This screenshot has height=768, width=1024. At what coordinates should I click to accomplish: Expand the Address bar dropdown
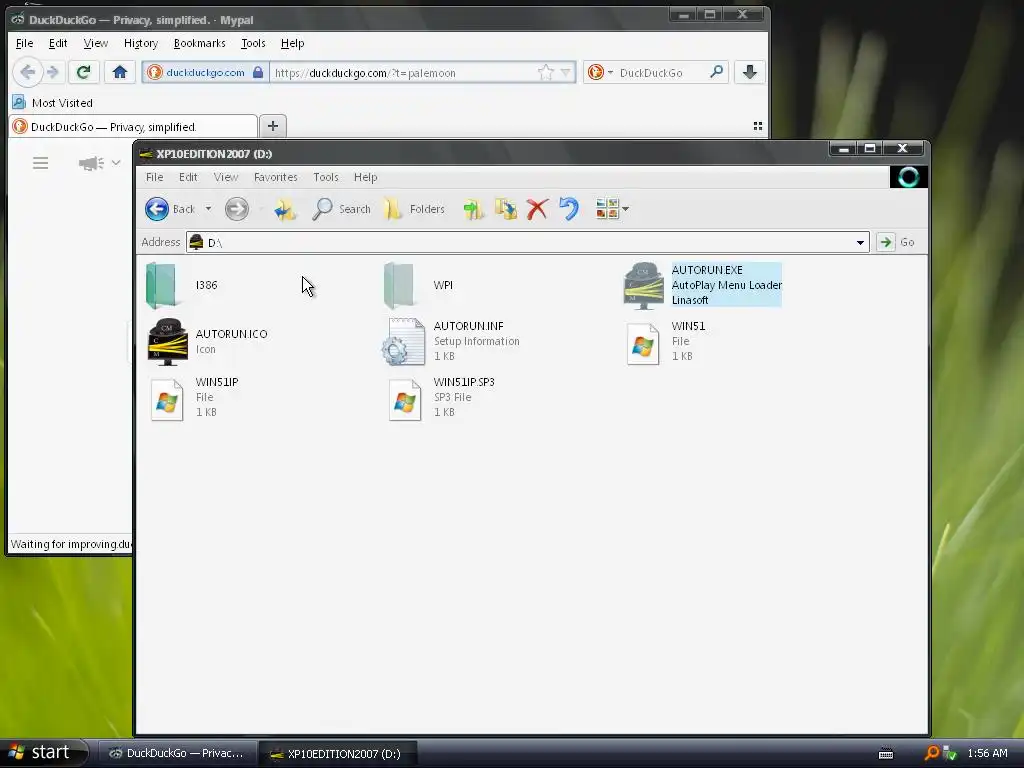(x=860, y=242)
